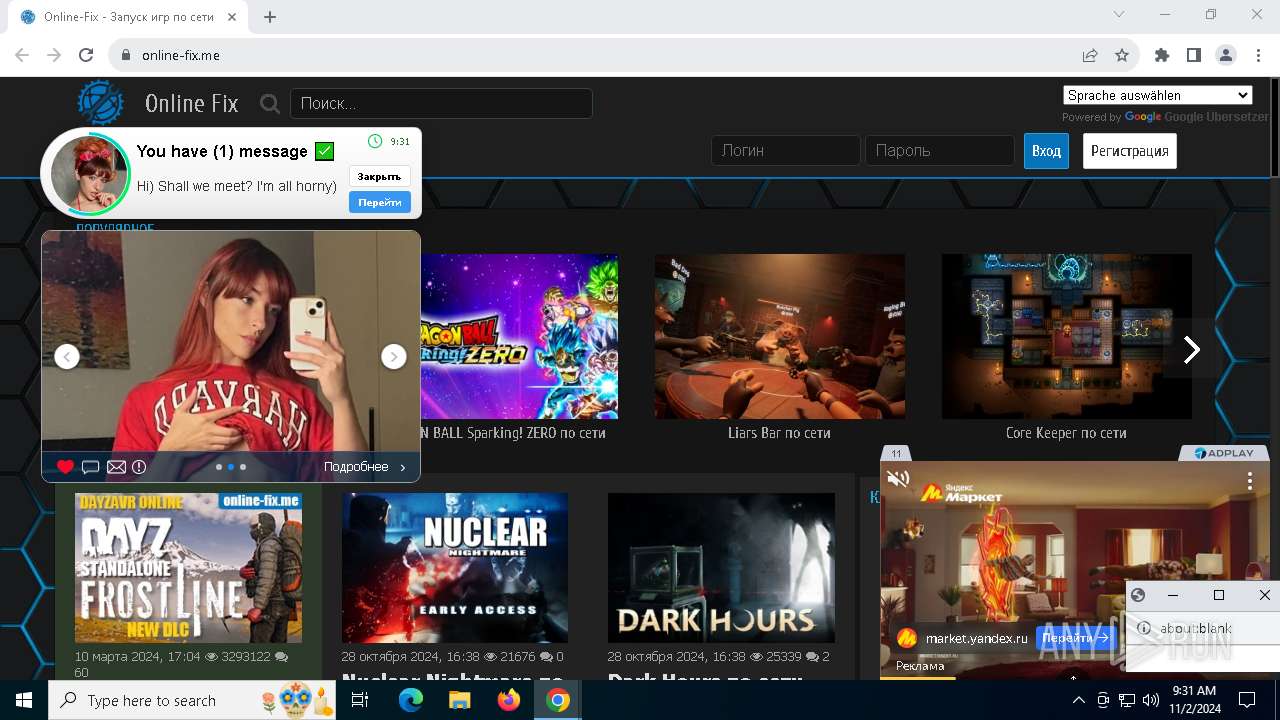This screenshot has height=720, width=1280.
Task: Click the browser back arrow
Action: click(x=22, y=55)
